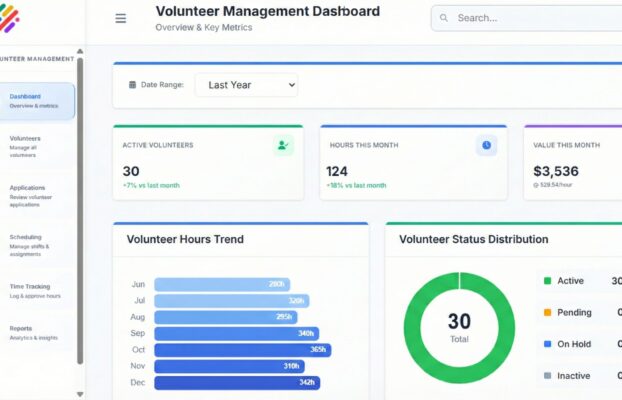
Task: Click the calendar icon beside Date Range
Action: point(132,85)
